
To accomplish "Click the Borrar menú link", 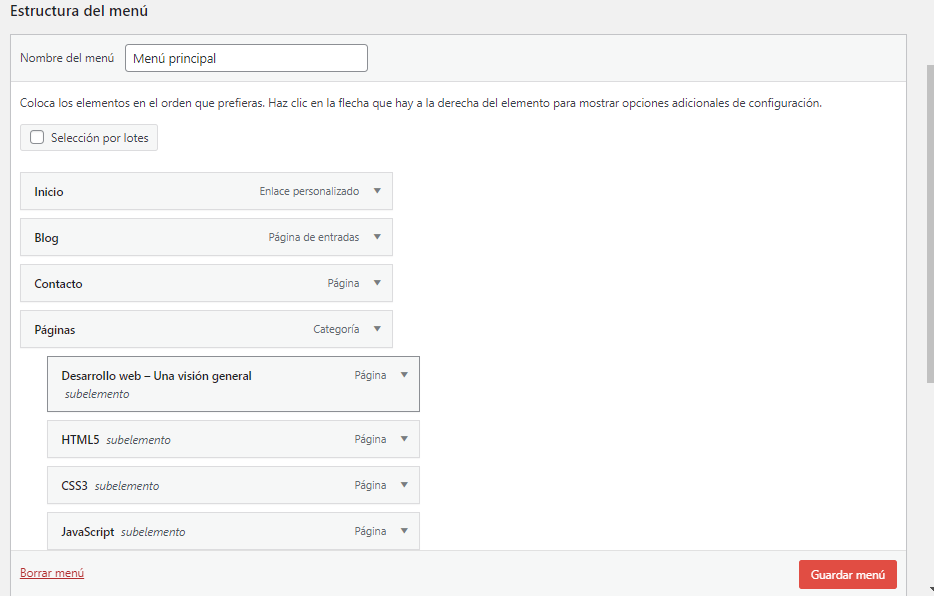I will point(52,573).
